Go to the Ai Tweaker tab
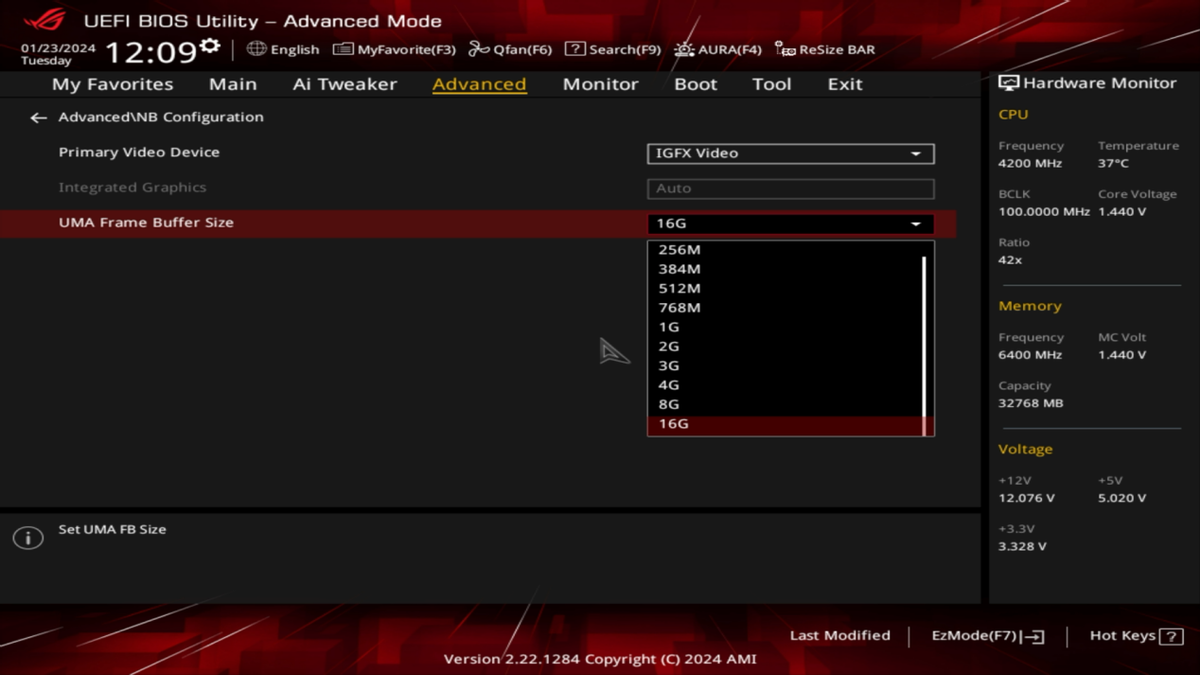Viewport: 1200px width, 675px height. 344,84
